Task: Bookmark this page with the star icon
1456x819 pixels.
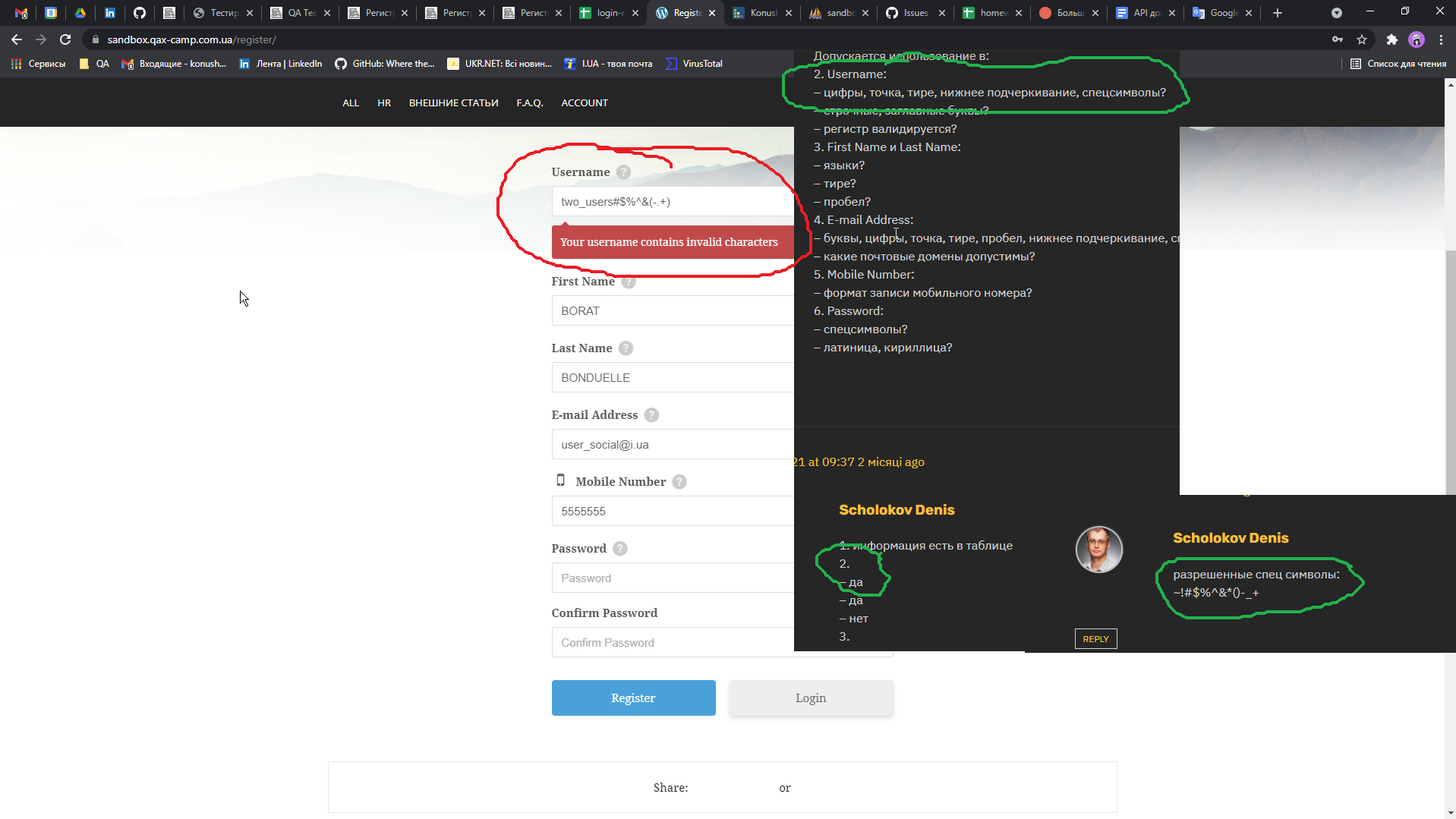Action: point(1362,39)
